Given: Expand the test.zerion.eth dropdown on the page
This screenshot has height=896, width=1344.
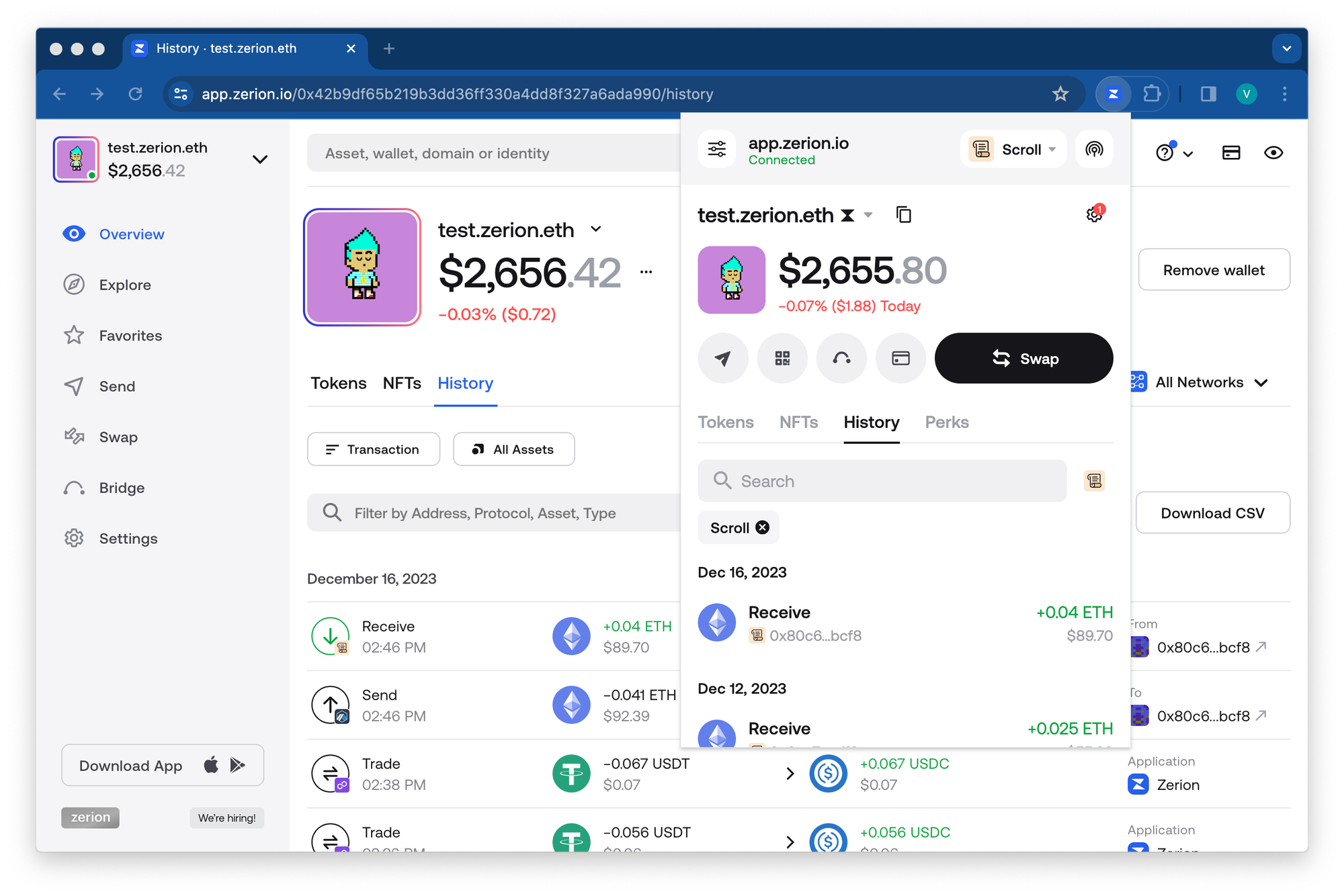Looking at the screenshot, I should (x=595, y=230).
